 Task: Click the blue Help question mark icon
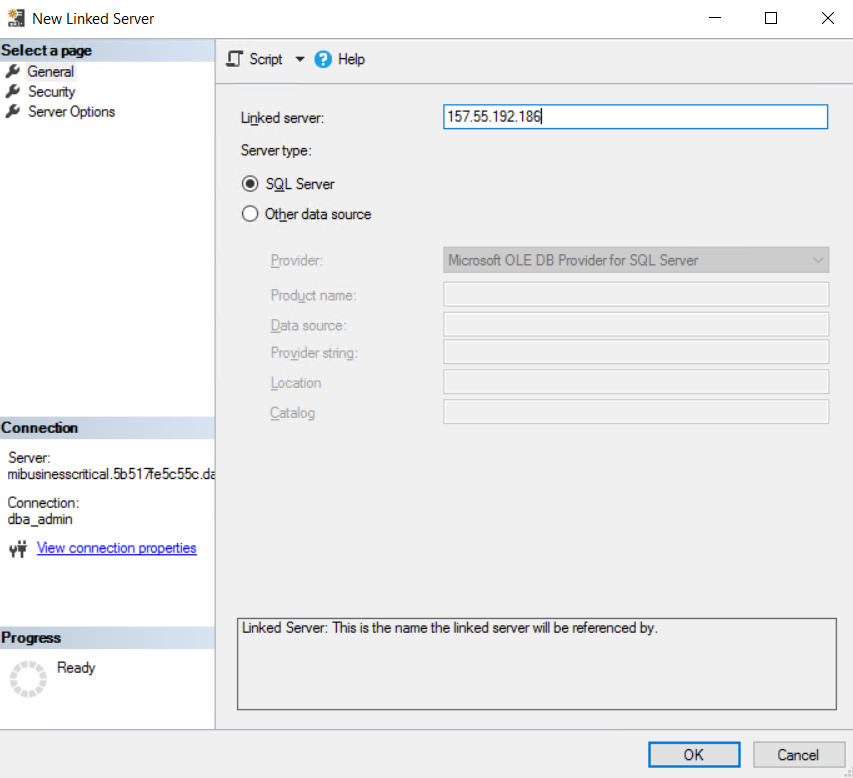pos(323,59)
